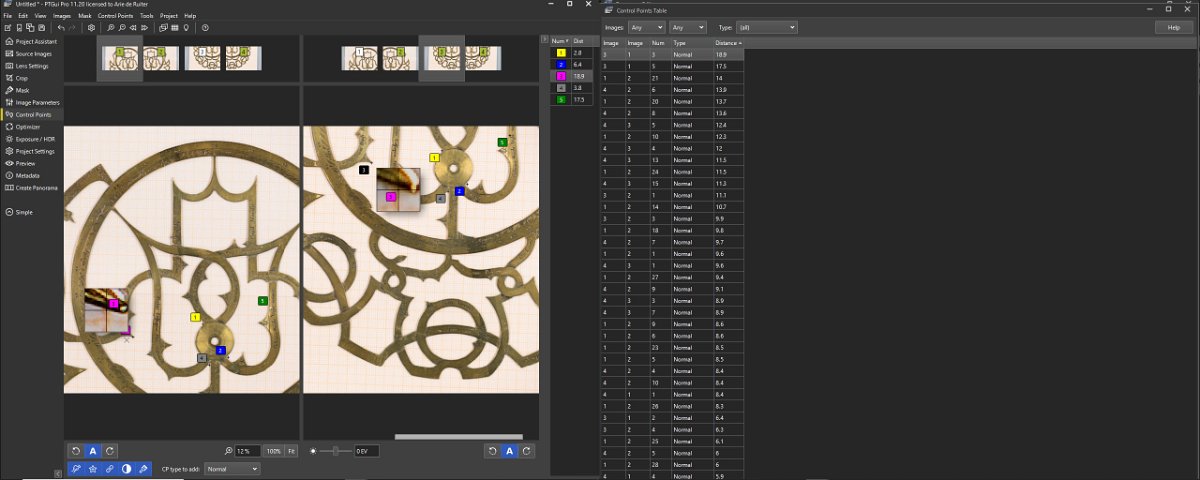Click the settings gear in top toolbar
The image size is (1200, 480).
[x=91, y=28]
